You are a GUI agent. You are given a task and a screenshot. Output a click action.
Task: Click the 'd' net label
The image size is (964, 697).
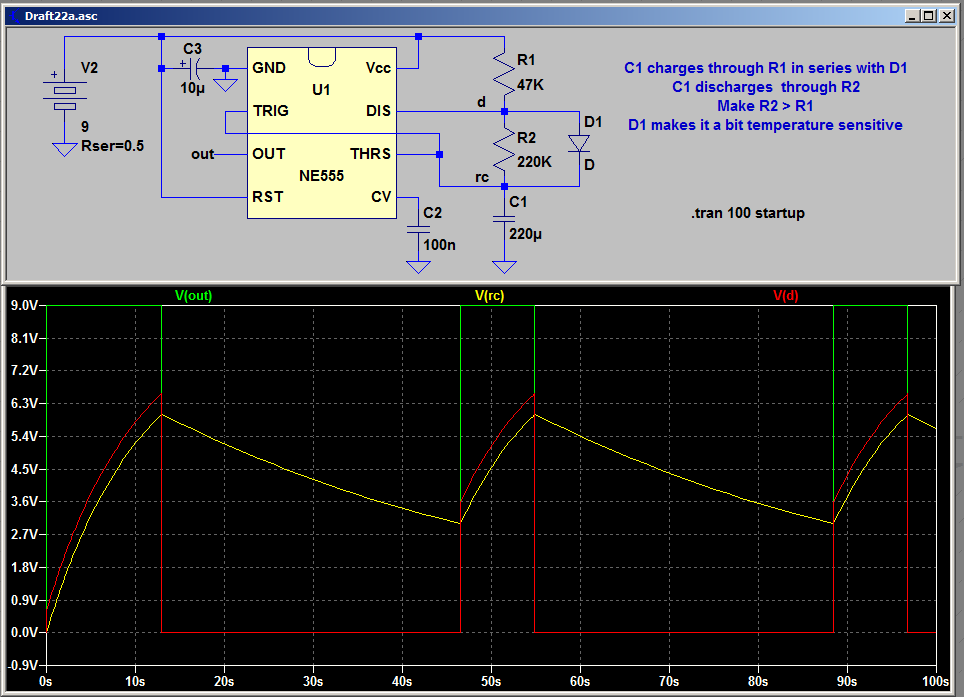tap(481, 102)
